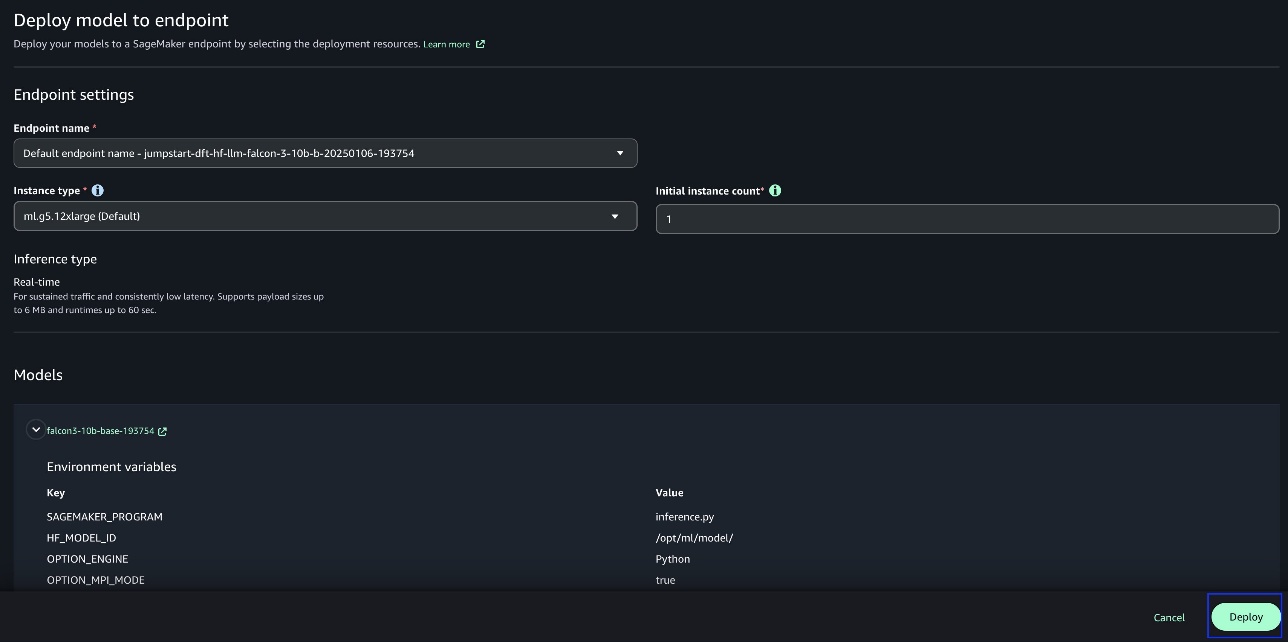Click external link icon beside Learn more
Screen dimensions: 1288x642
point(480,44)
